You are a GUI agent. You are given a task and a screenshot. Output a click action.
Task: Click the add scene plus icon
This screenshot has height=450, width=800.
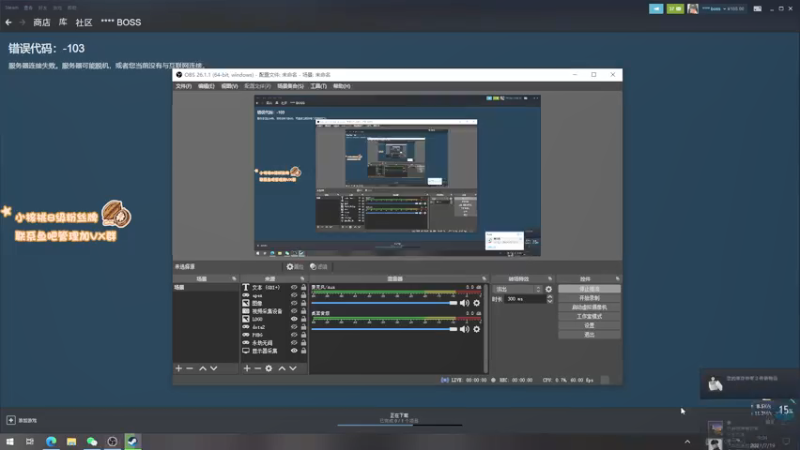point(179,368)
